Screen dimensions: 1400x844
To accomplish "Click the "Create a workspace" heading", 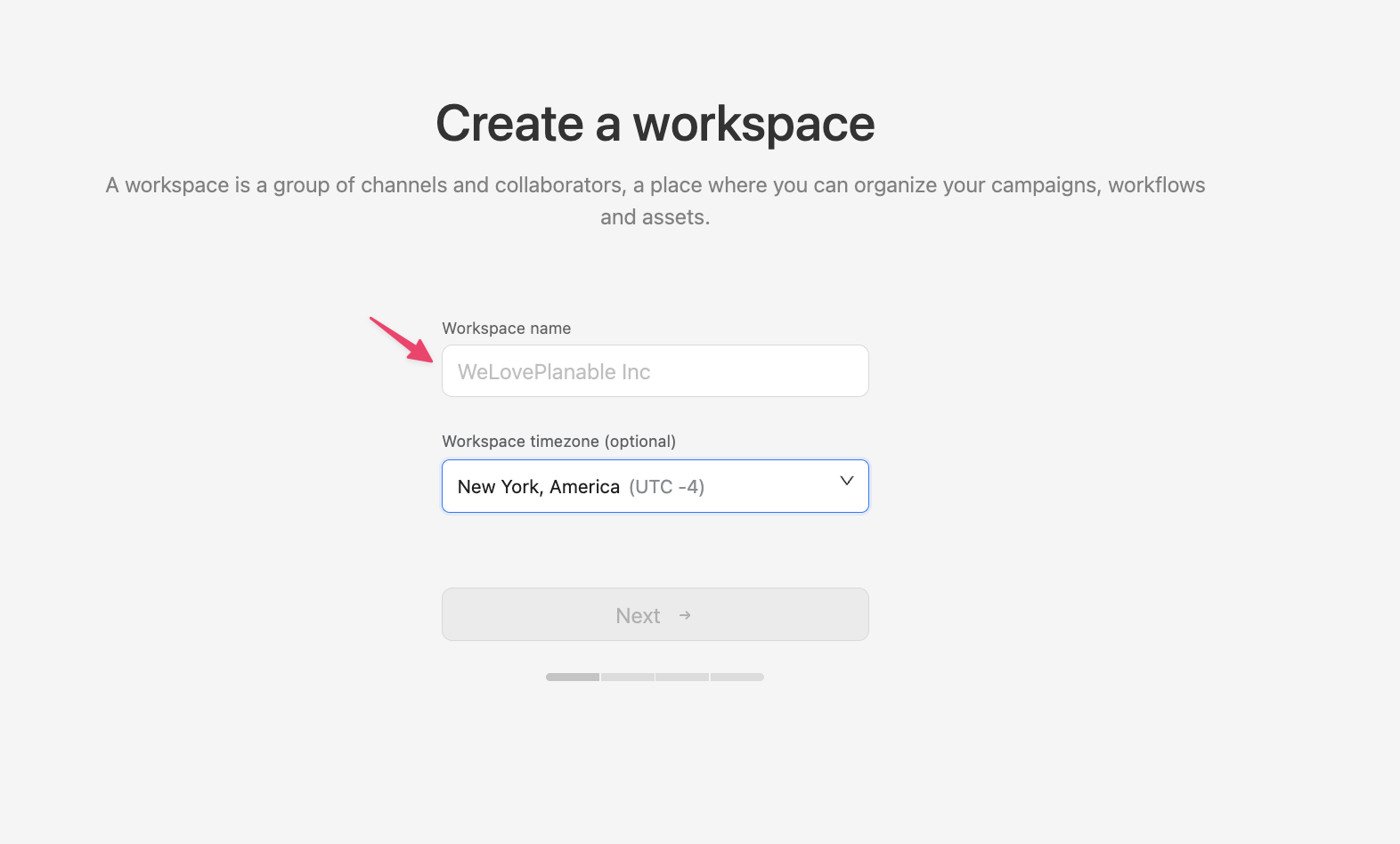I will click(655, 123).
